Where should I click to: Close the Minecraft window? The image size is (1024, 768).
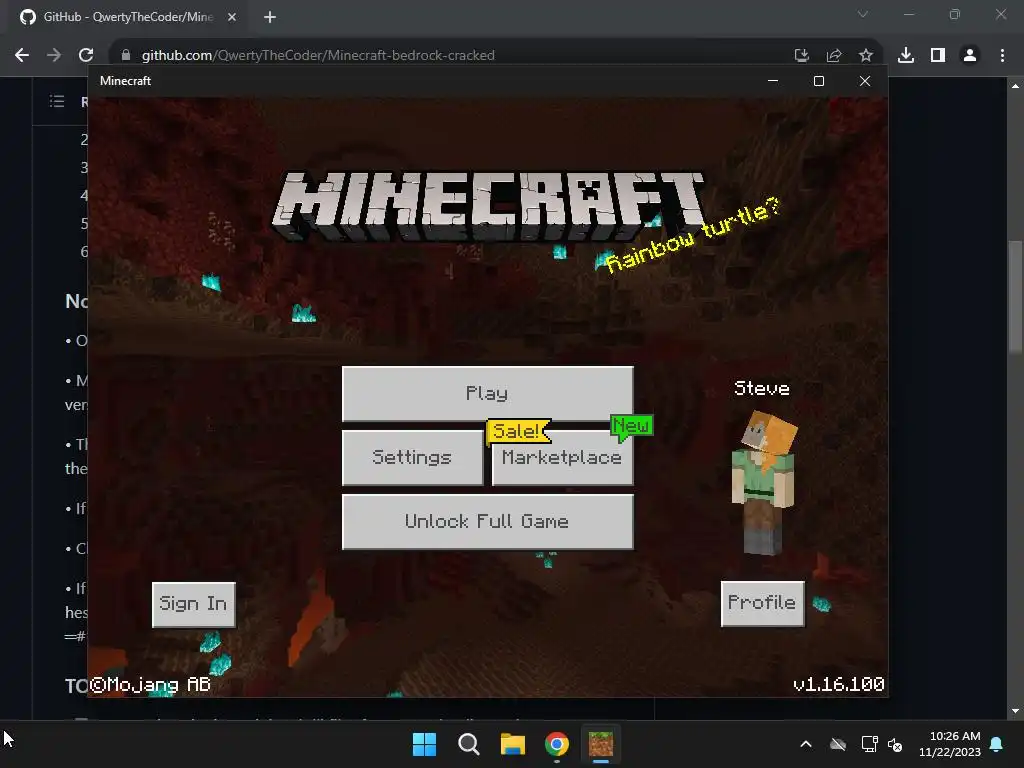click(865, 81)
